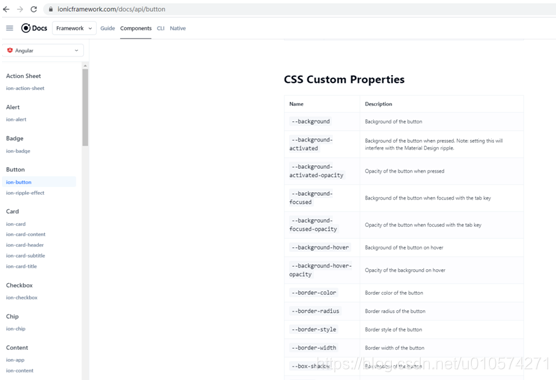Open the Framework dropdown
Viewport: 558px width, 382px height.
tap(74, 28)
